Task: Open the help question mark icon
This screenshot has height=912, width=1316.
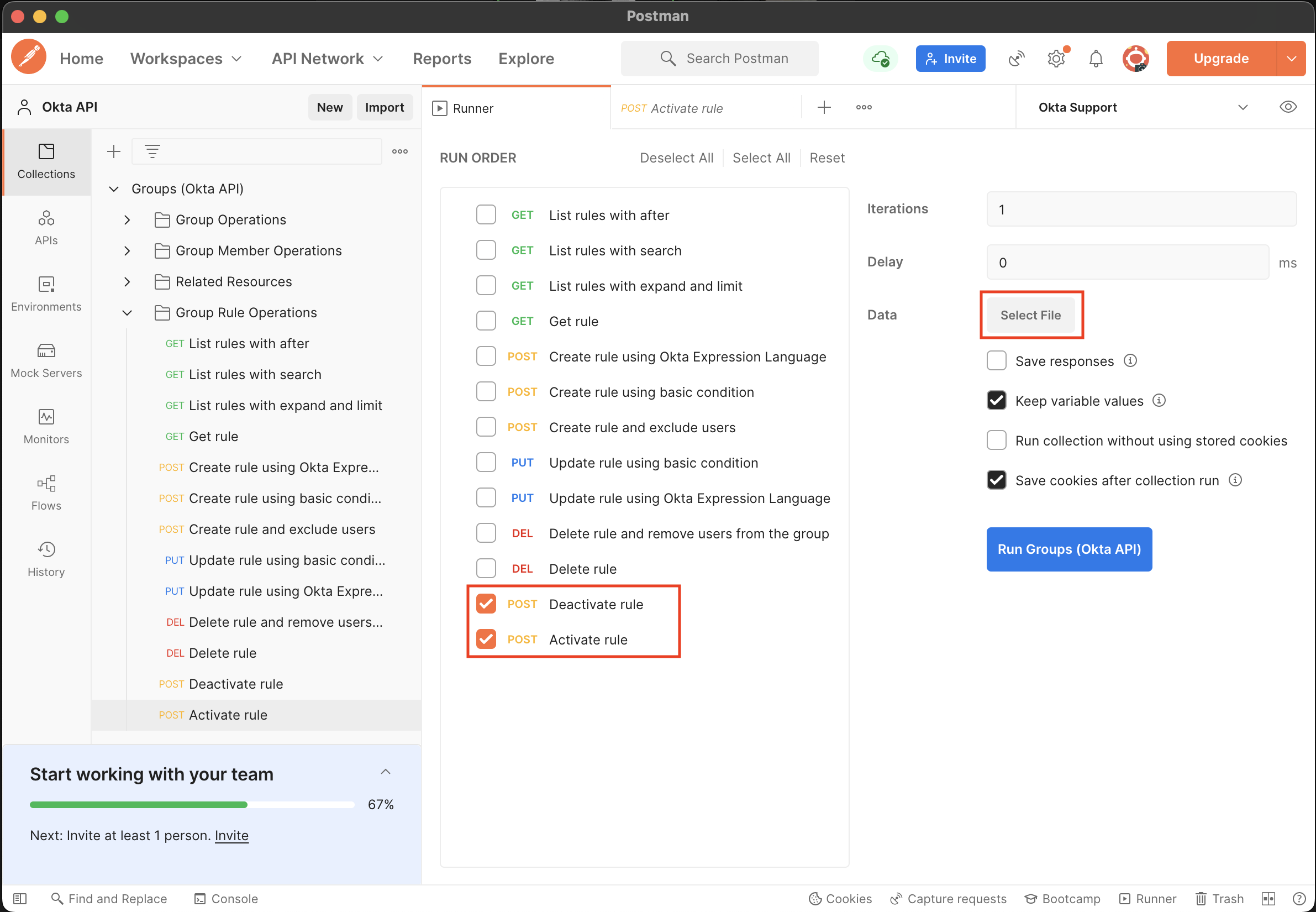Action: [1299, 899]
